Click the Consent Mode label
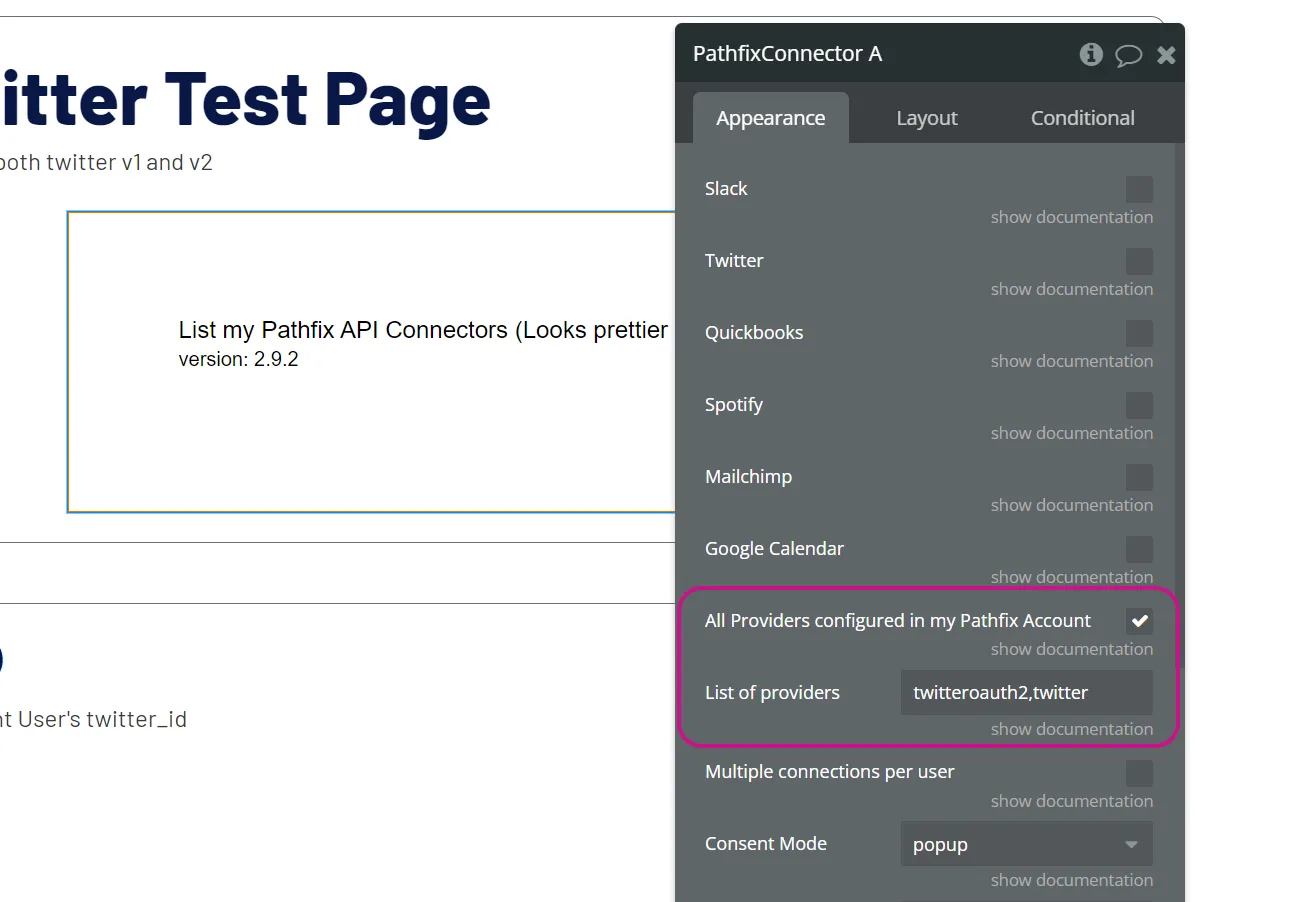Screen dimensions: 1303x902 (766, 844)
